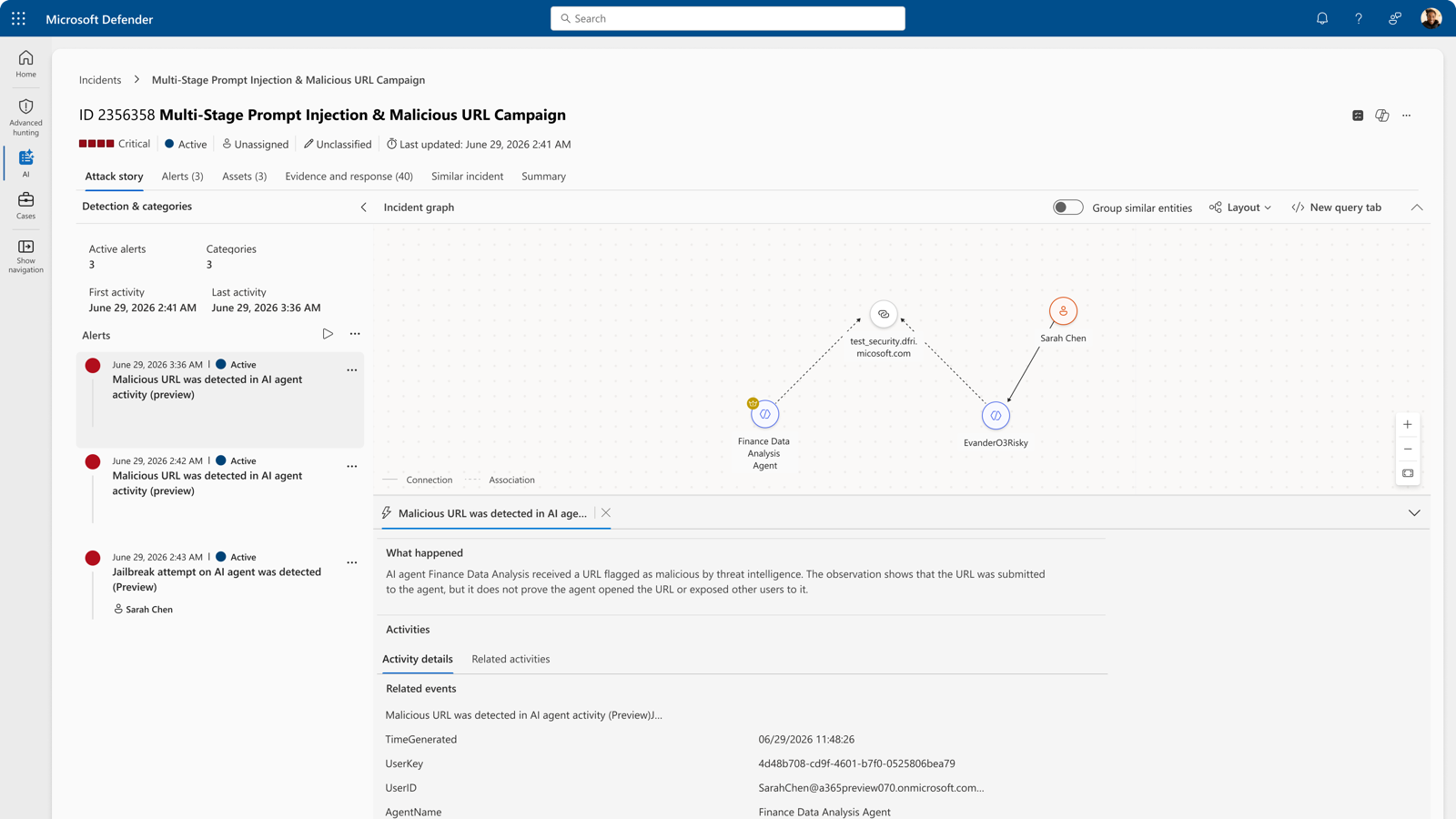Open the app launcher grid icon
The width and height of the screenshot is (1456, 819).
coord(18,18)
